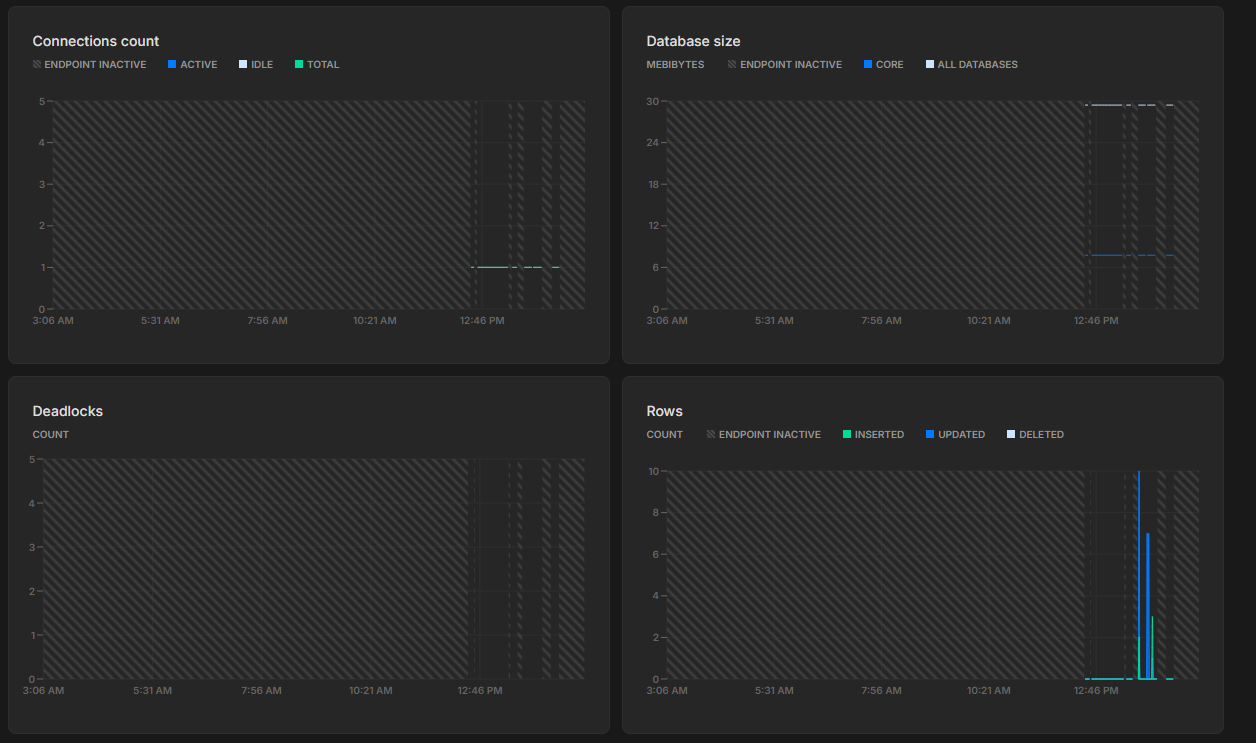Click the TOTAL green legend swatch
The width and height of the screenshot is (1256, 743).
point(299,64)
